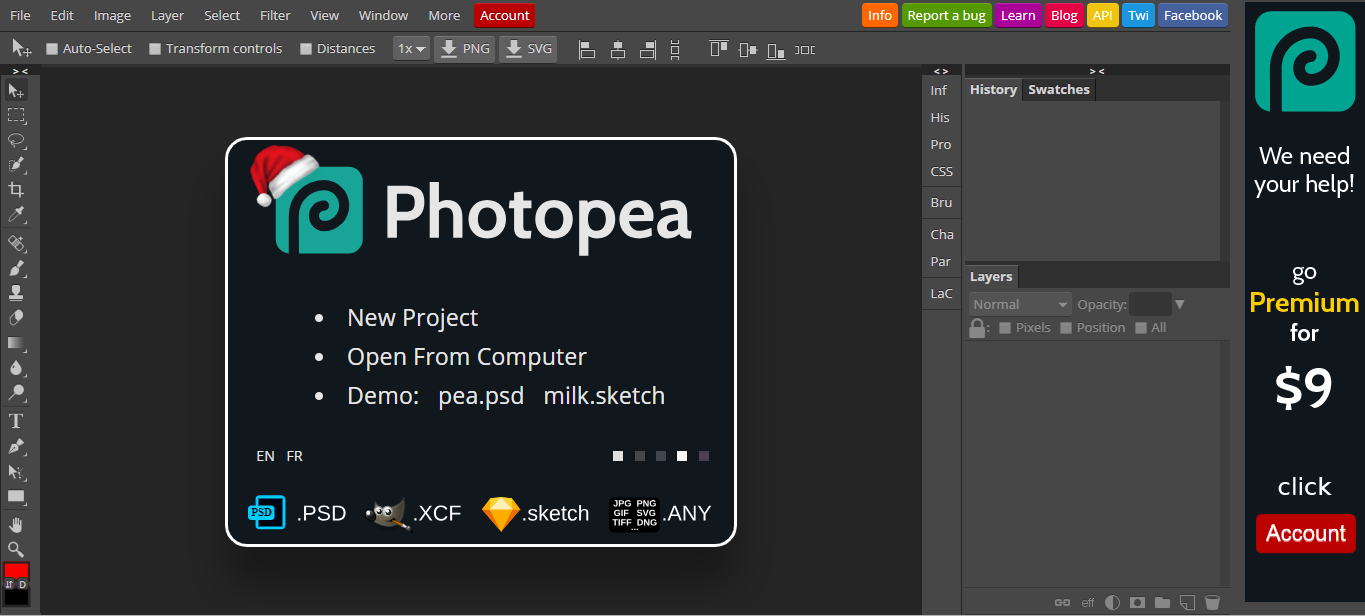Pick the Rectangle shape tool

(x=16, y=496)
